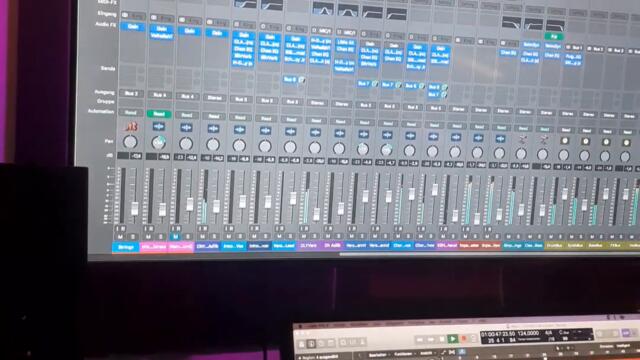Toggle input monitoring I on Strings channel
Viewport: 640px width, 360px height.
118,228
